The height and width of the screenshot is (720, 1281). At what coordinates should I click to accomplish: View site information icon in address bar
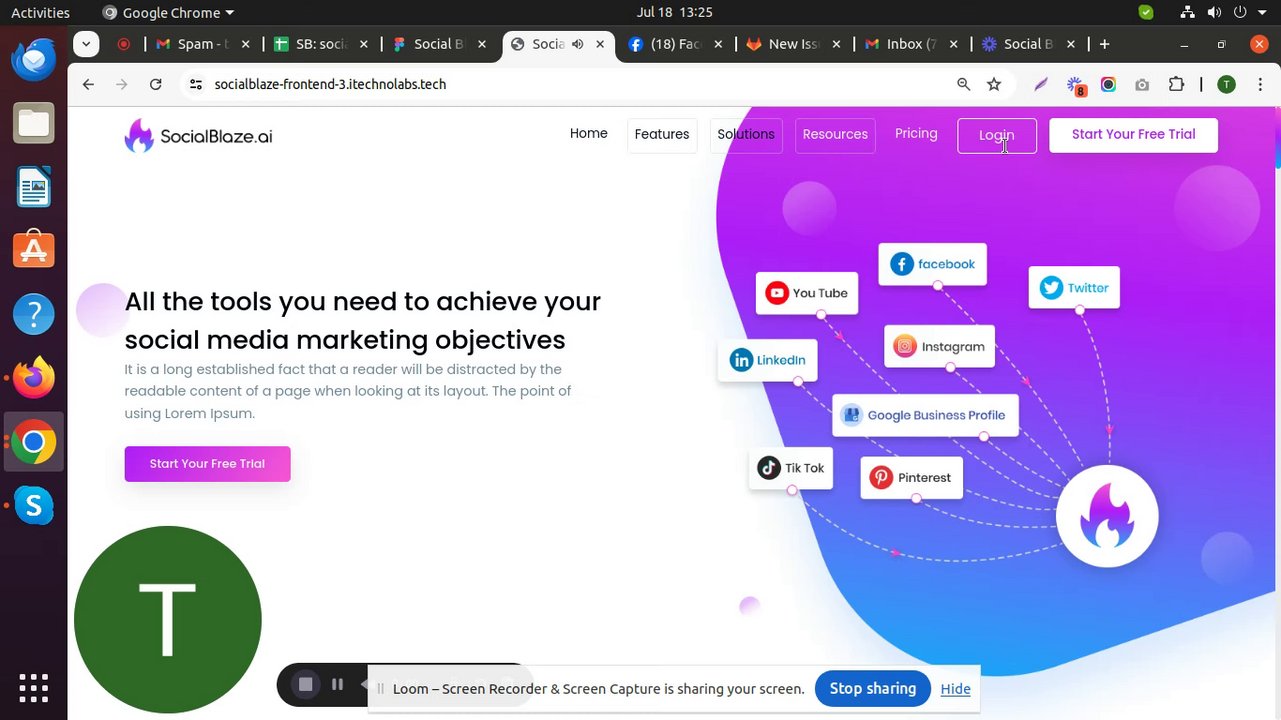pyautogui.click(x=195, y=85)
